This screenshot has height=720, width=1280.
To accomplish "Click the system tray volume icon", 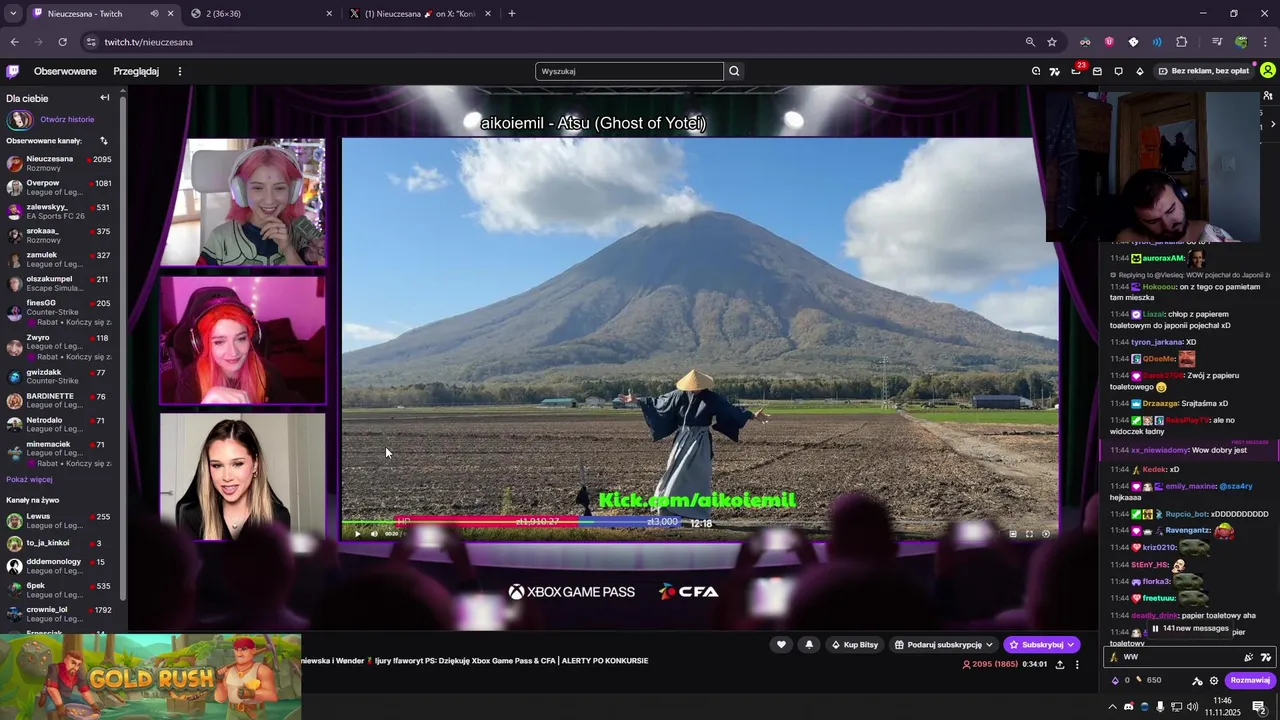I will (1193, 707).
